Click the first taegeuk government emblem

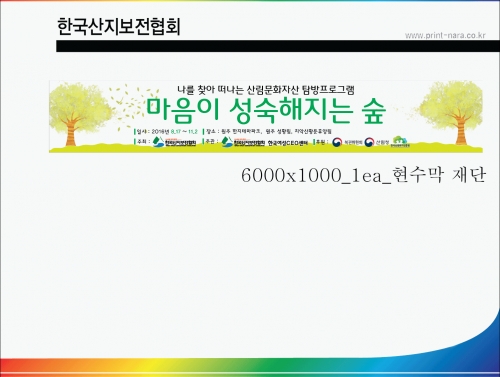pyautogui.click(x=337, y=142)
